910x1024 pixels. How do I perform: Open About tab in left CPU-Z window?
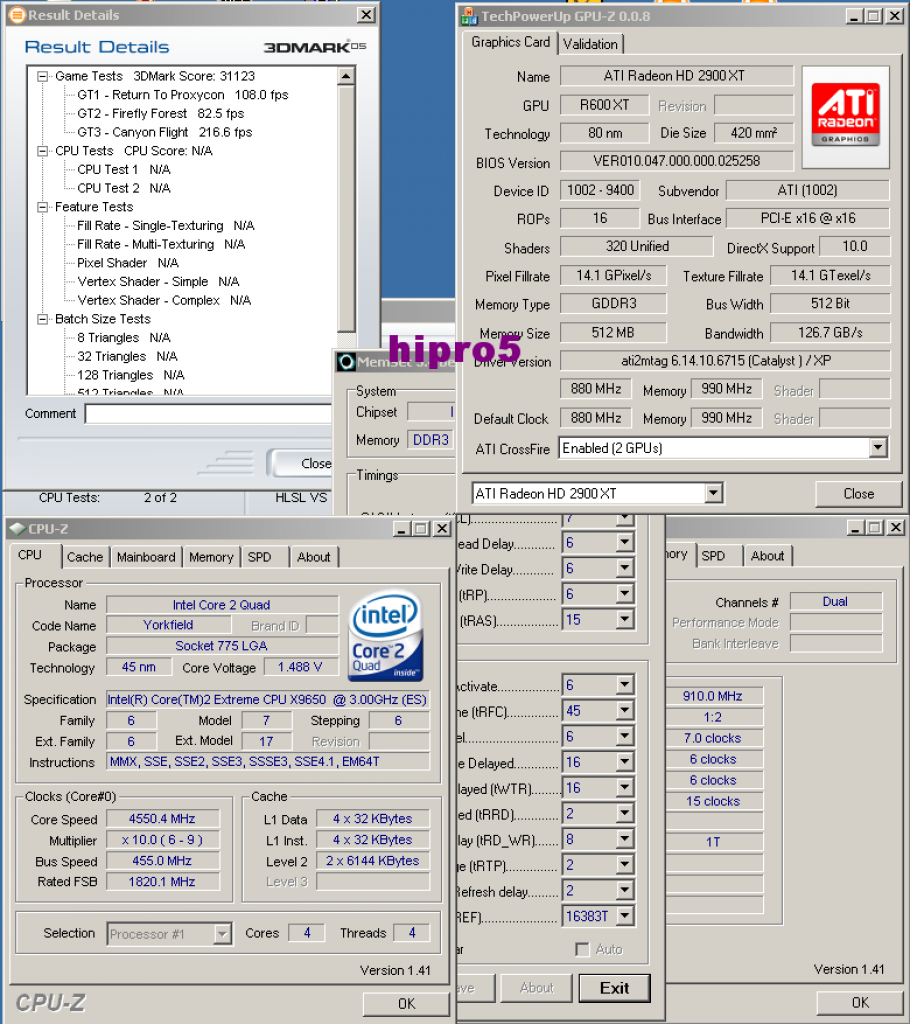[x=314, y=557]
